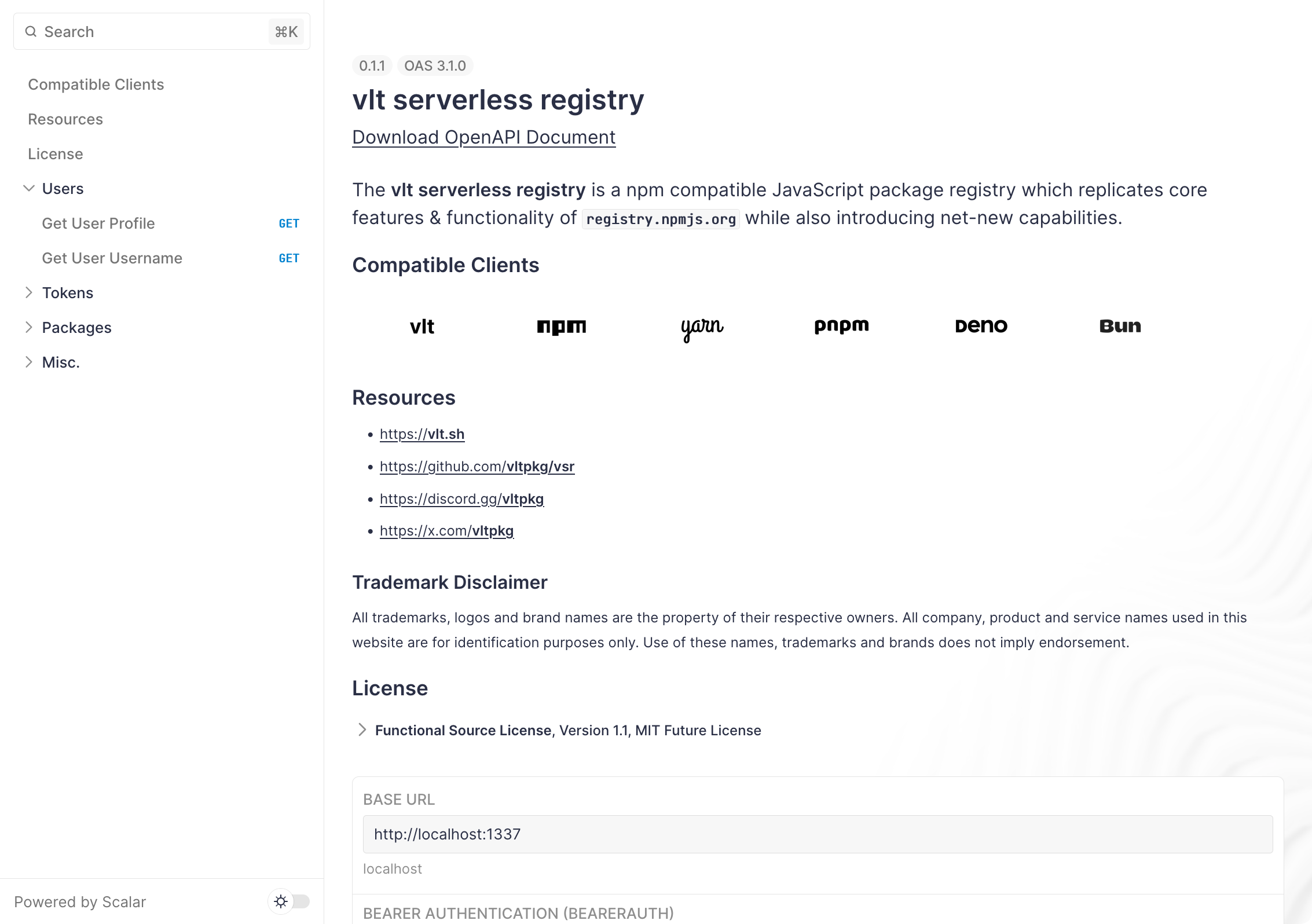
Task: Click the localhost server description text
Action: click(393, 869)
